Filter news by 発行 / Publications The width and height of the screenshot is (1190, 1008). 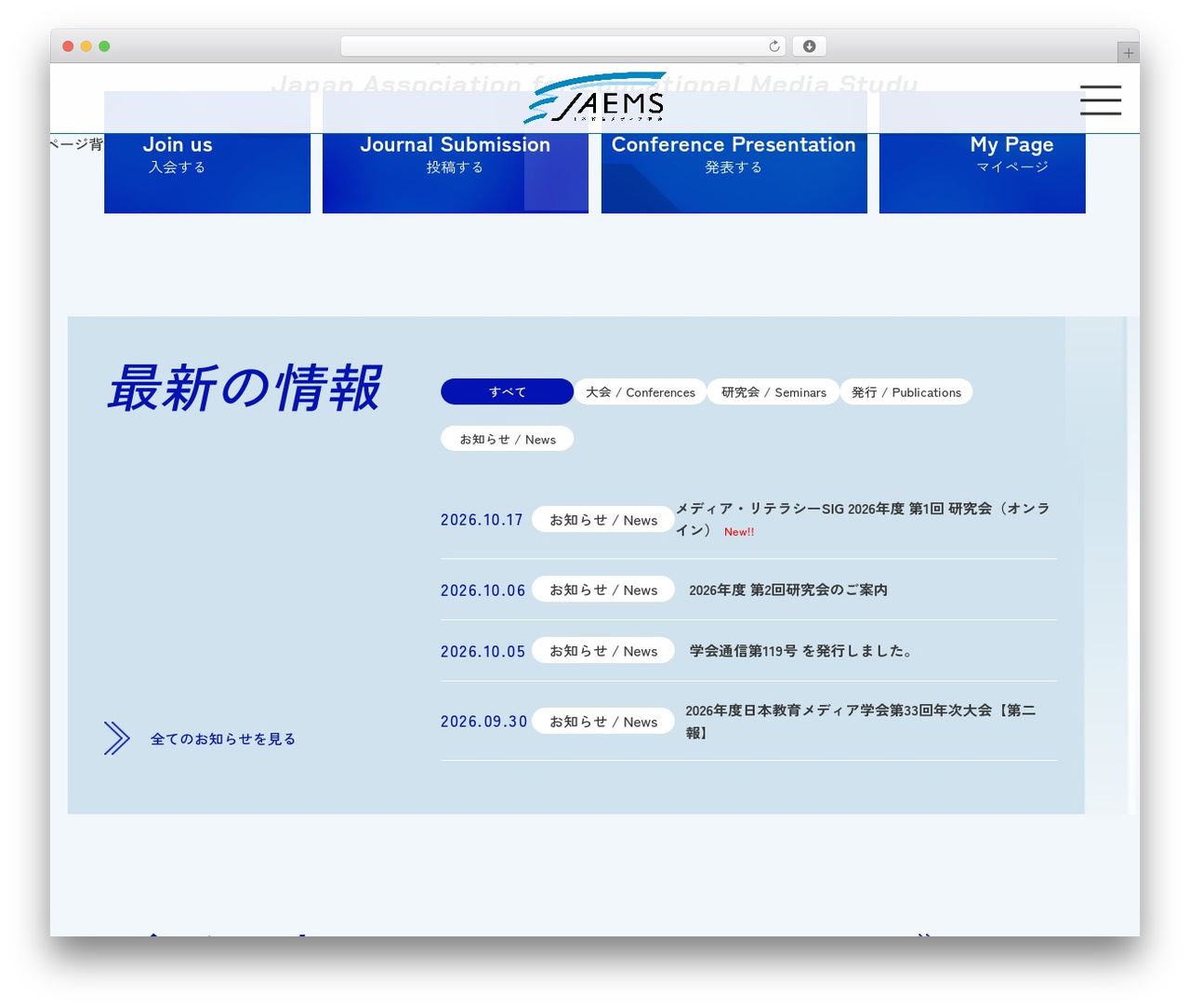[906, 391]
